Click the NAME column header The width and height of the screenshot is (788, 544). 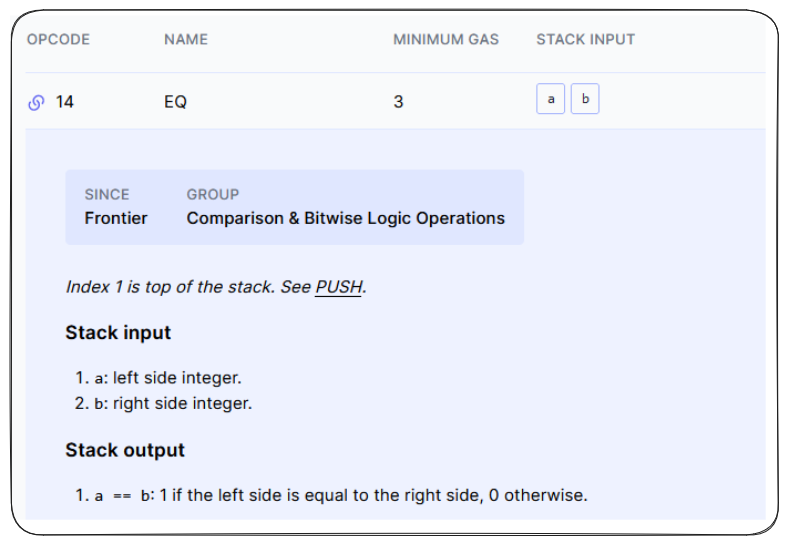186,40
